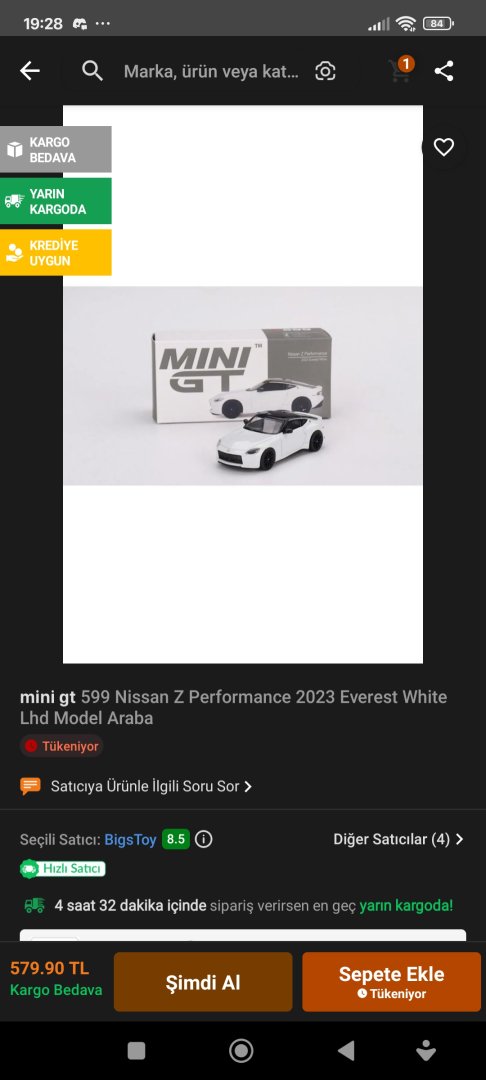The width and height of the screenshot is (486, 1080).
Task: Tap the Android recent apps square
Action: (x=136, y=1050)
